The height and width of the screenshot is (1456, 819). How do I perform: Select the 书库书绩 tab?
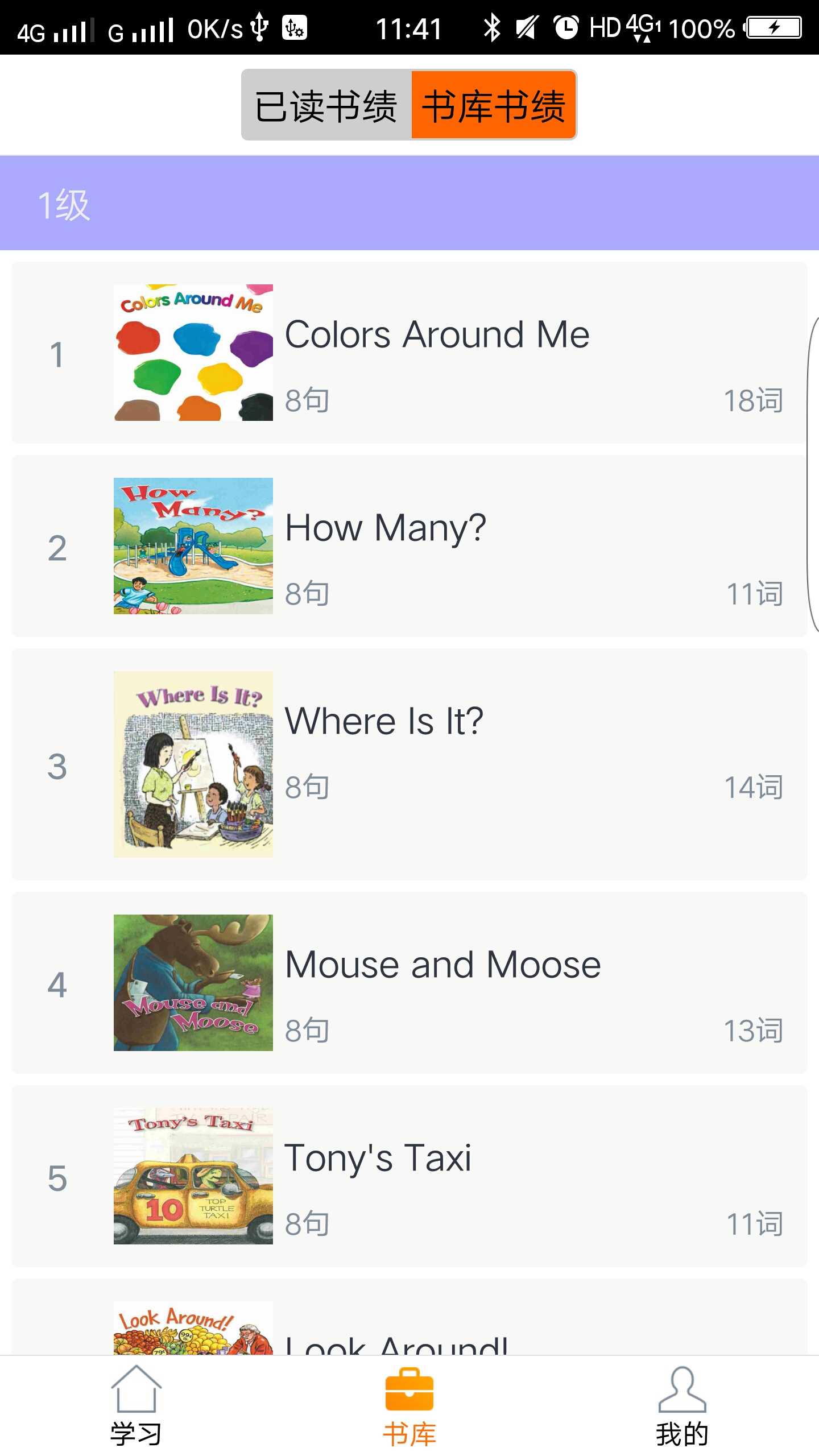[494, 105]
